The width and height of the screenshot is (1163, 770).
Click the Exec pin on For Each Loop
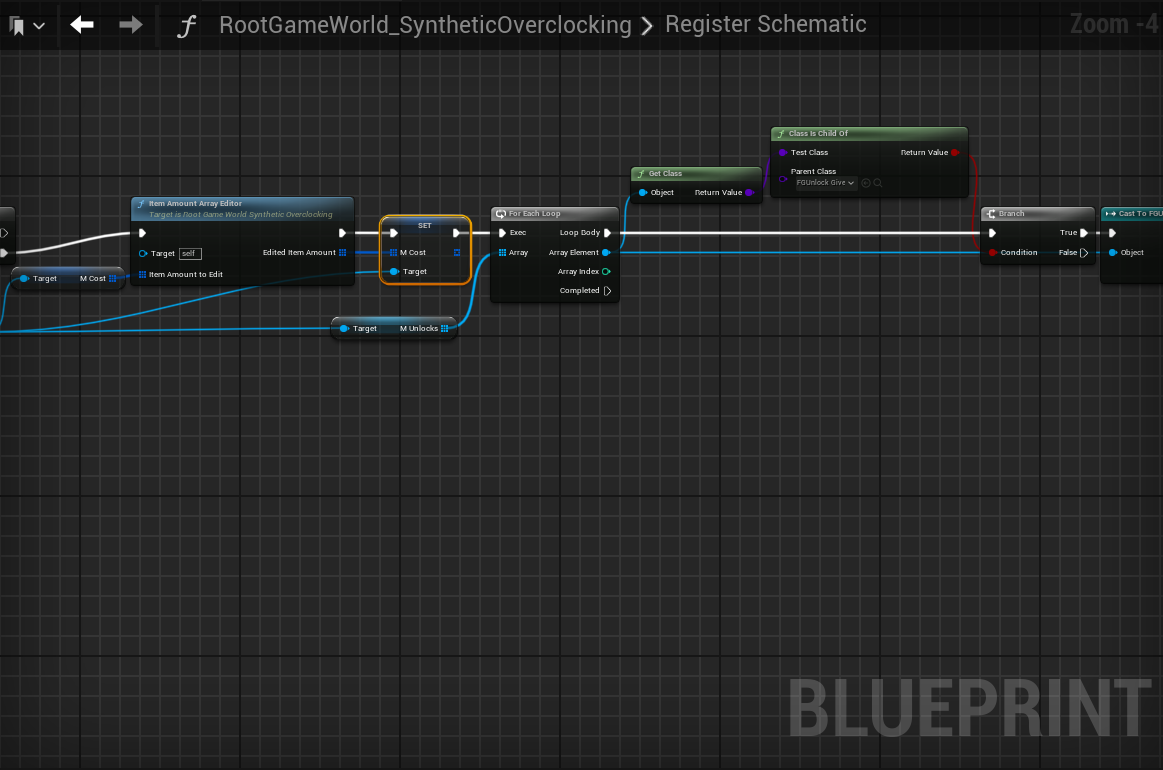pos(502,233)
